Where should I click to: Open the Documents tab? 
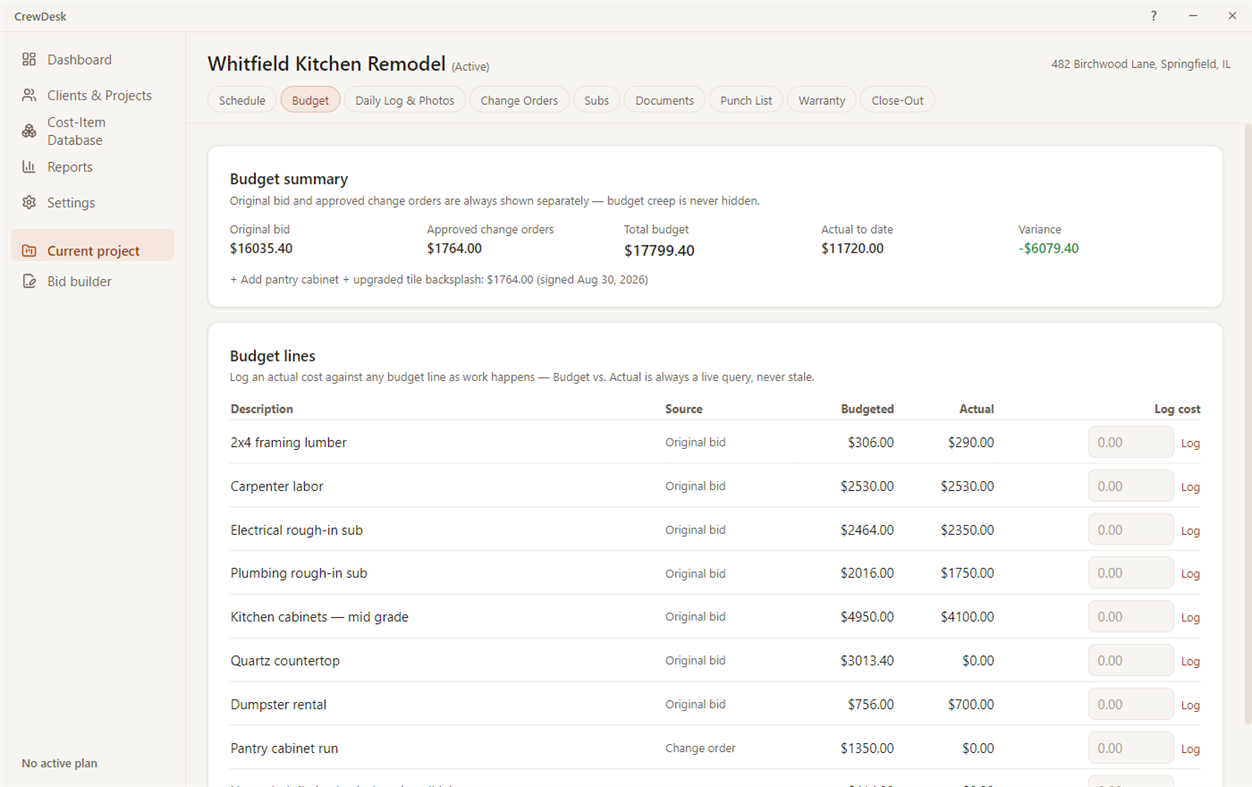point(665,100)
